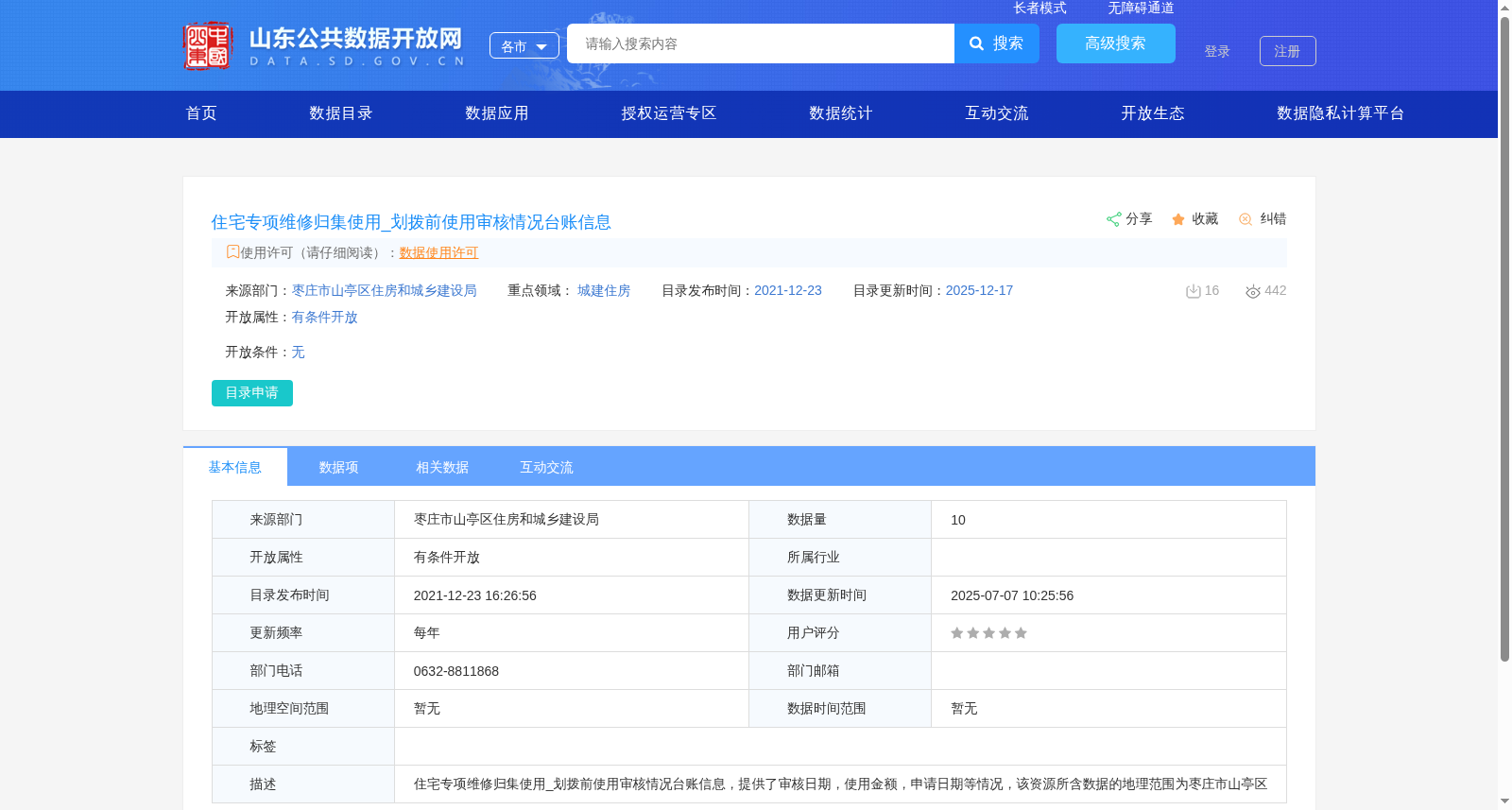The width and height of the screenshot is (1512, 810).
Task: Click the download count icon beside 16
Action: click(x=1193, y=291)
